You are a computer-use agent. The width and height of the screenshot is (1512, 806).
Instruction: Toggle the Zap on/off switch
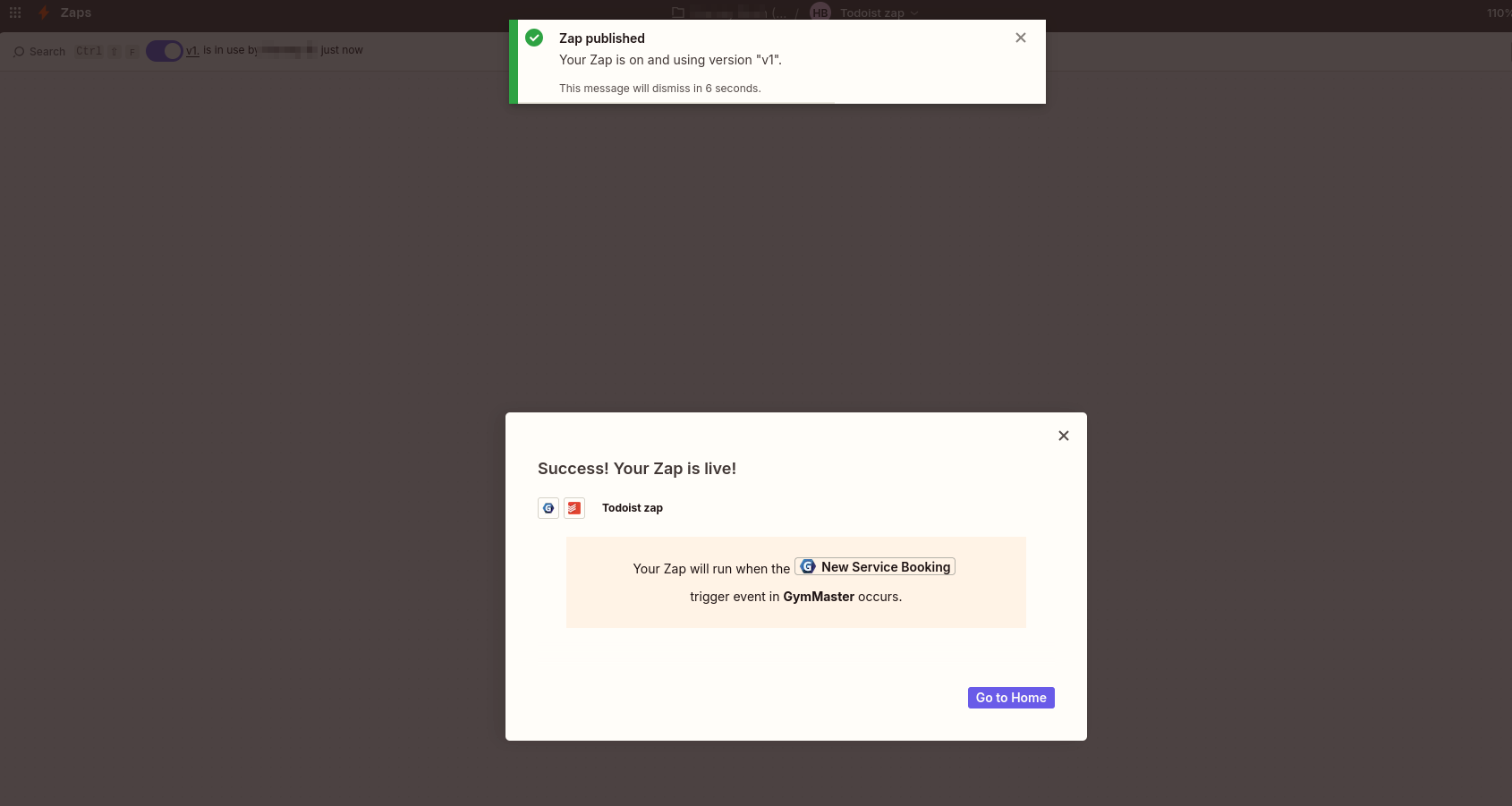(x=165, y=51)
